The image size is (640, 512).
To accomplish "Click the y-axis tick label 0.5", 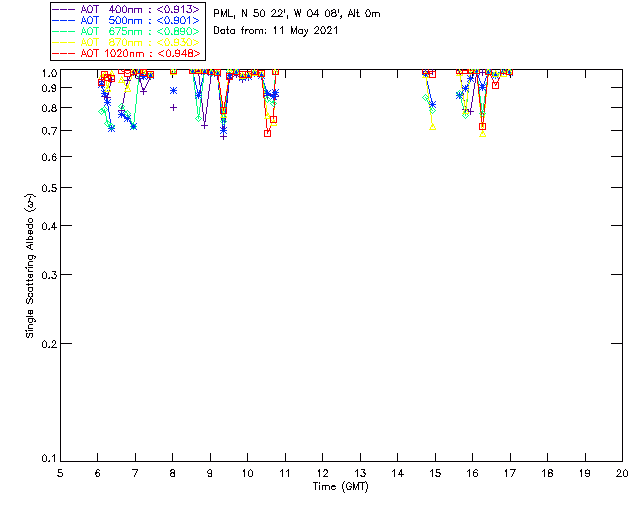I will [49, 189].
